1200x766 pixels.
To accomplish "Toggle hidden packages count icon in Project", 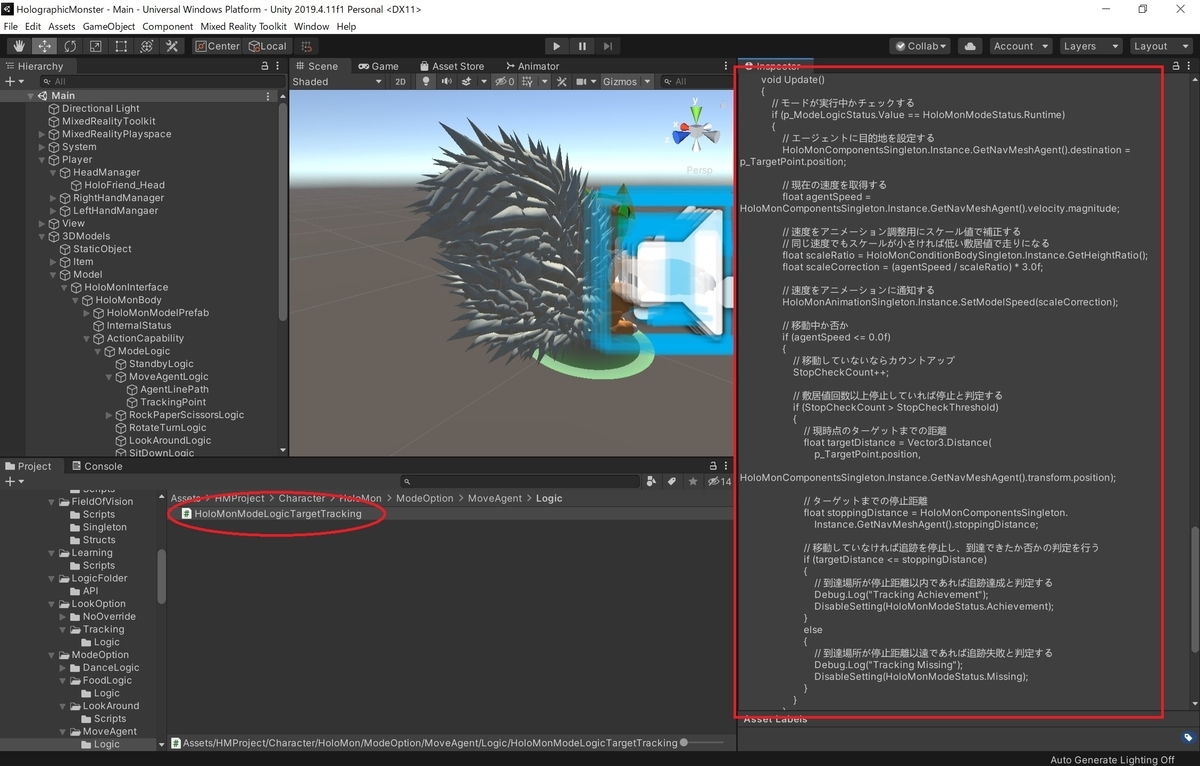I will click(x=719, y=482).
